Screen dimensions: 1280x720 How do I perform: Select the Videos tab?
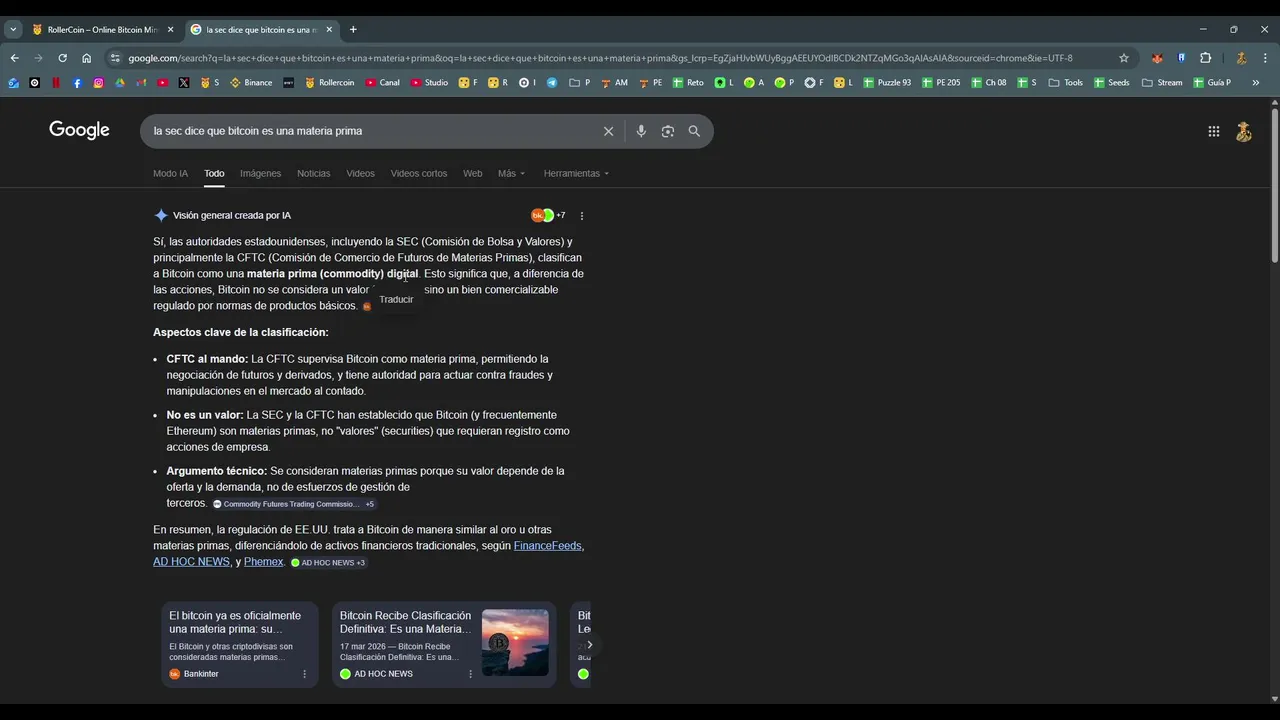360,173
